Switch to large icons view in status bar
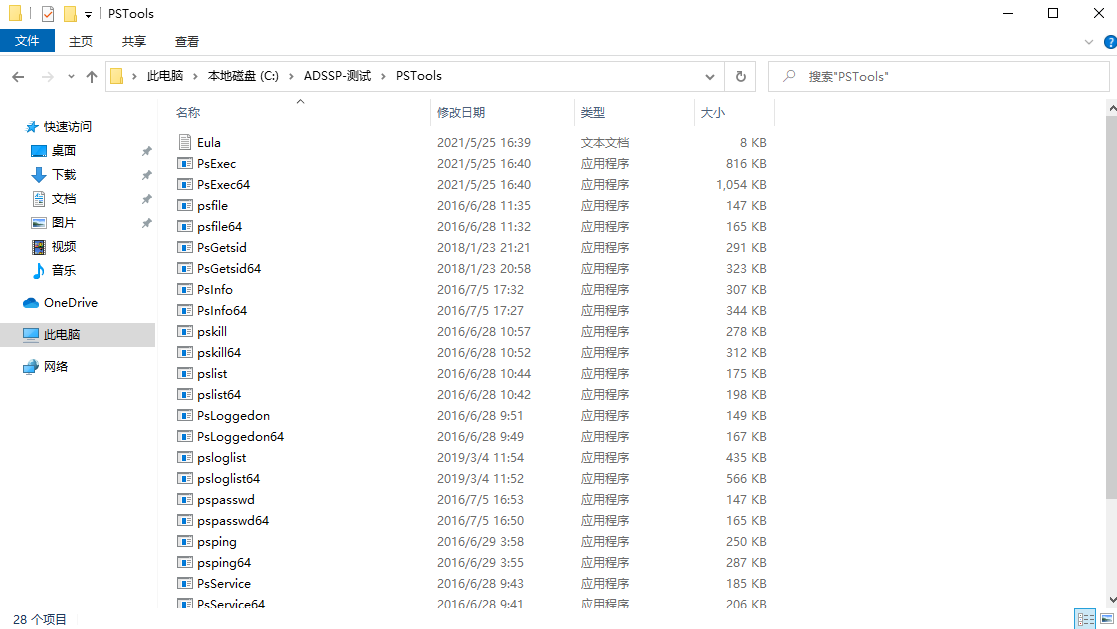The image size is (1117, 629). 1108,619
